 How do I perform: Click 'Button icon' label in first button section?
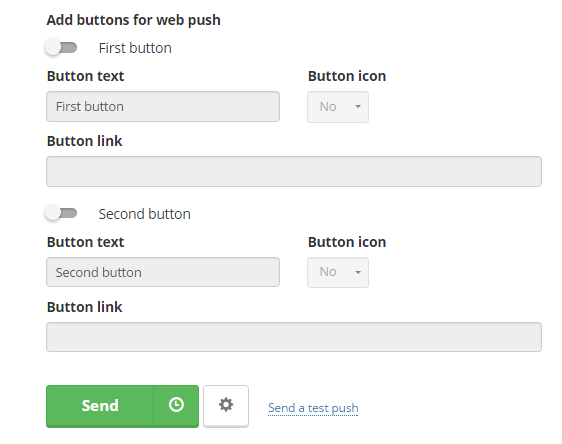pos(347,76)
